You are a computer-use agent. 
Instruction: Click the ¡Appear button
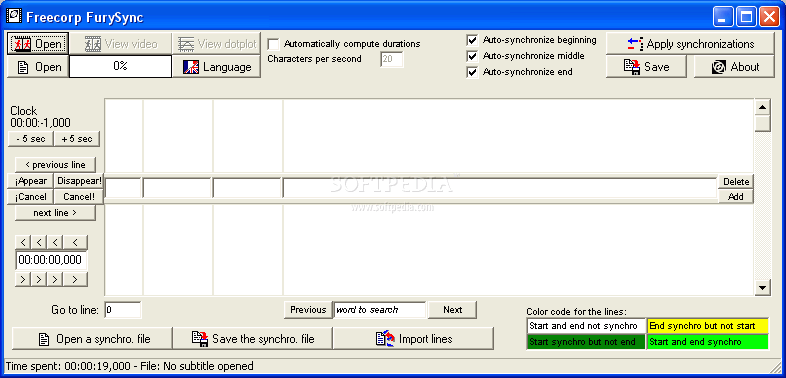click(x=31, y=181)
